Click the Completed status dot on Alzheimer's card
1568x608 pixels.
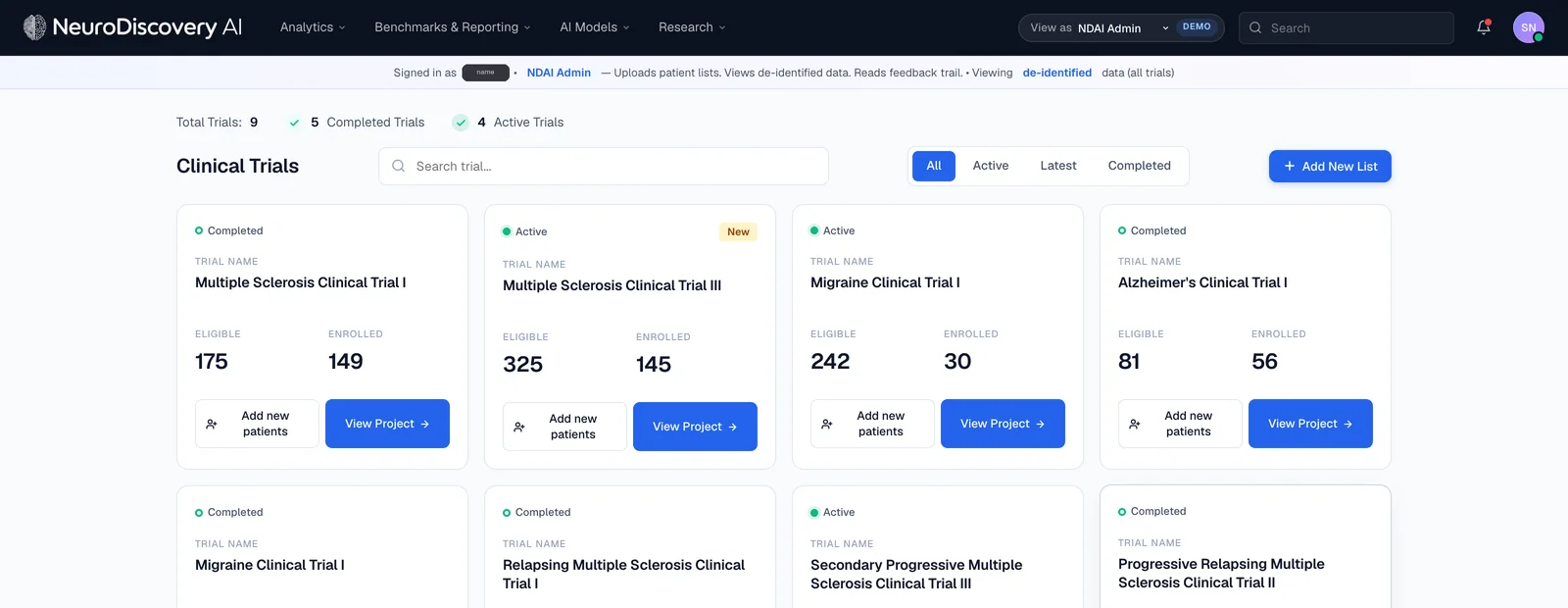pyautogui.click(x=1122, y=230)
